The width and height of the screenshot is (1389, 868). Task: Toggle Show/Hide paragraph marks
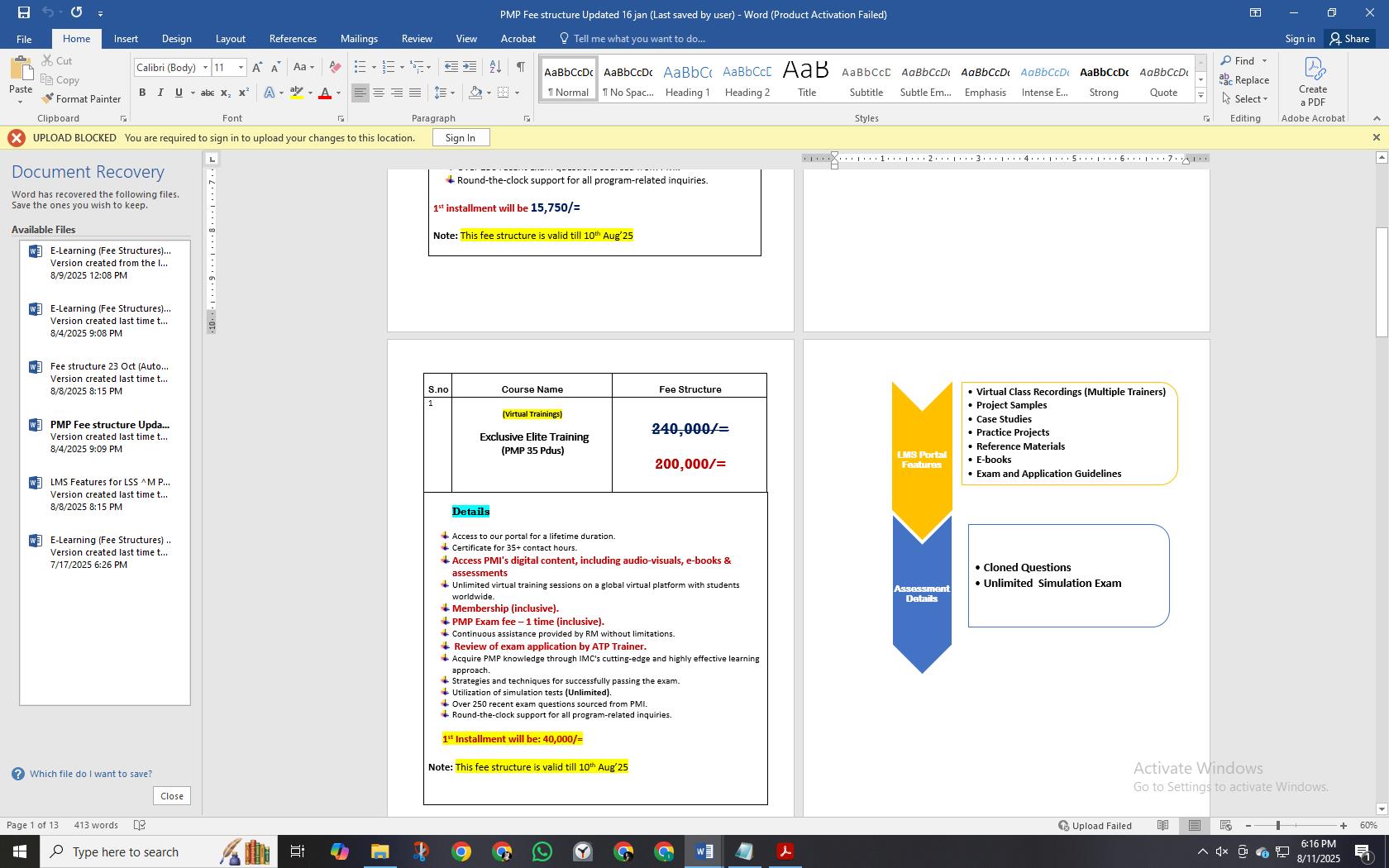pyautogui.click(x=520, y=68)
